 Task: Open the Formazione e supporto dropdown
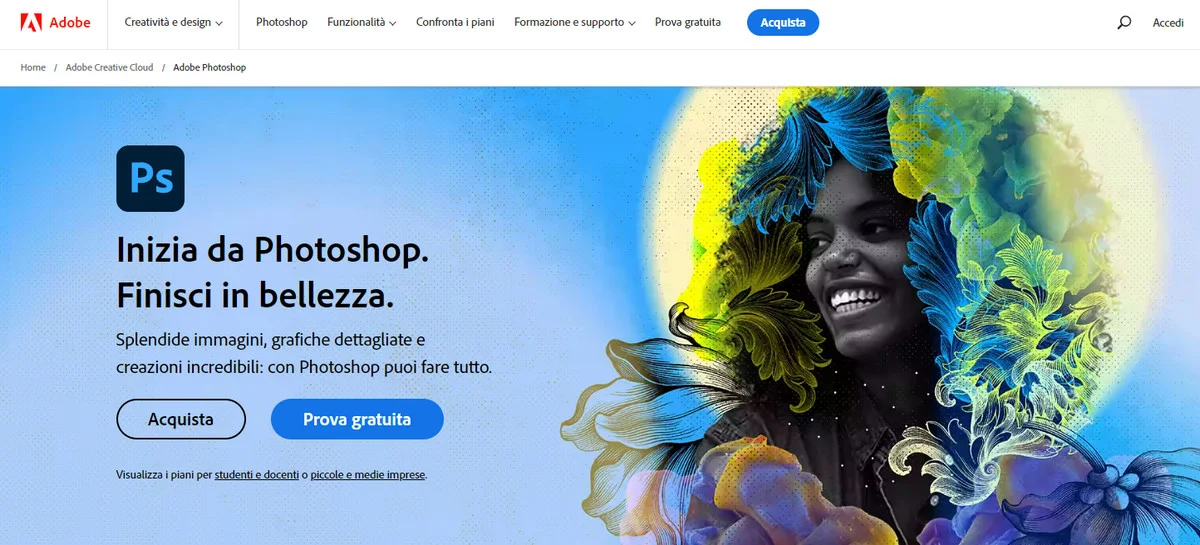574,22
